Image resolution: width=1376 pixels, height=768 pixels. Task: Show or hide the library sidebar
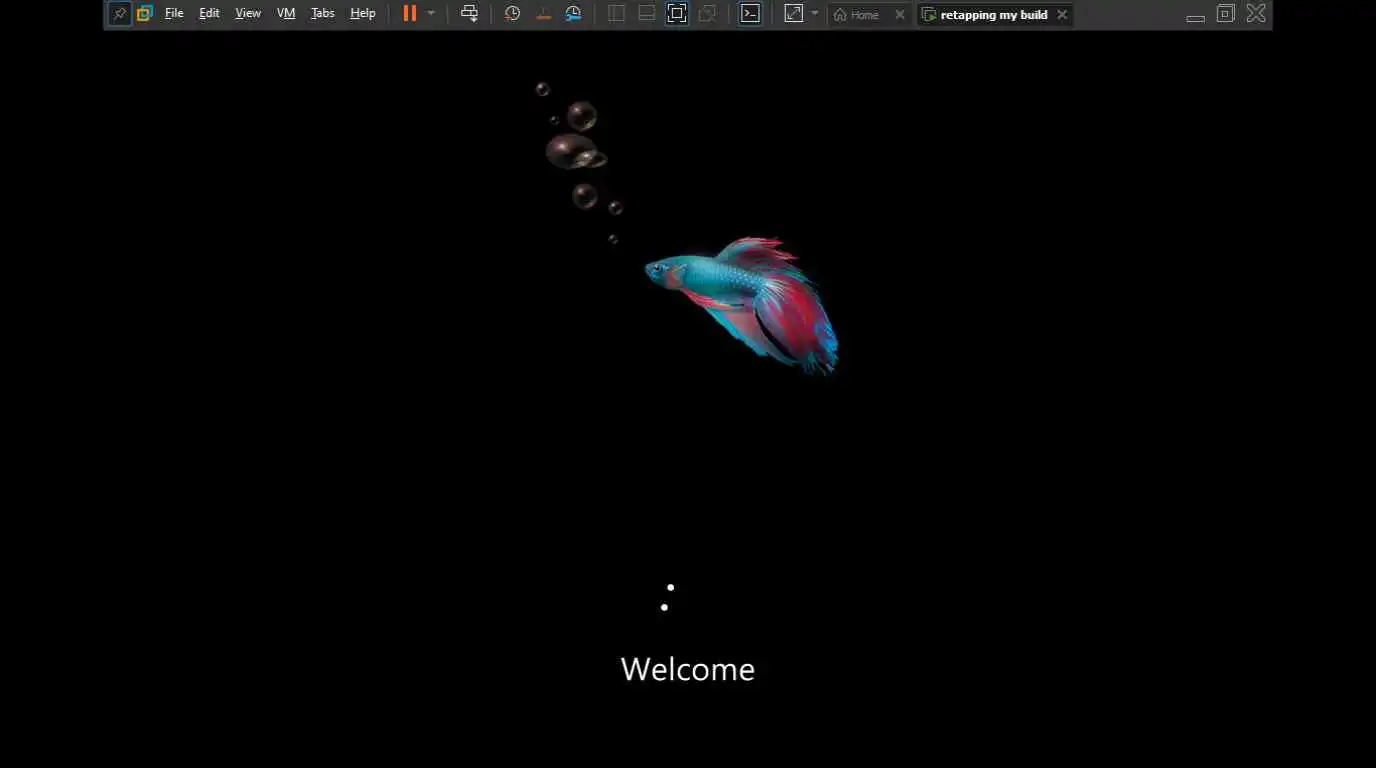pyautogui.click(x=616, y=14)
